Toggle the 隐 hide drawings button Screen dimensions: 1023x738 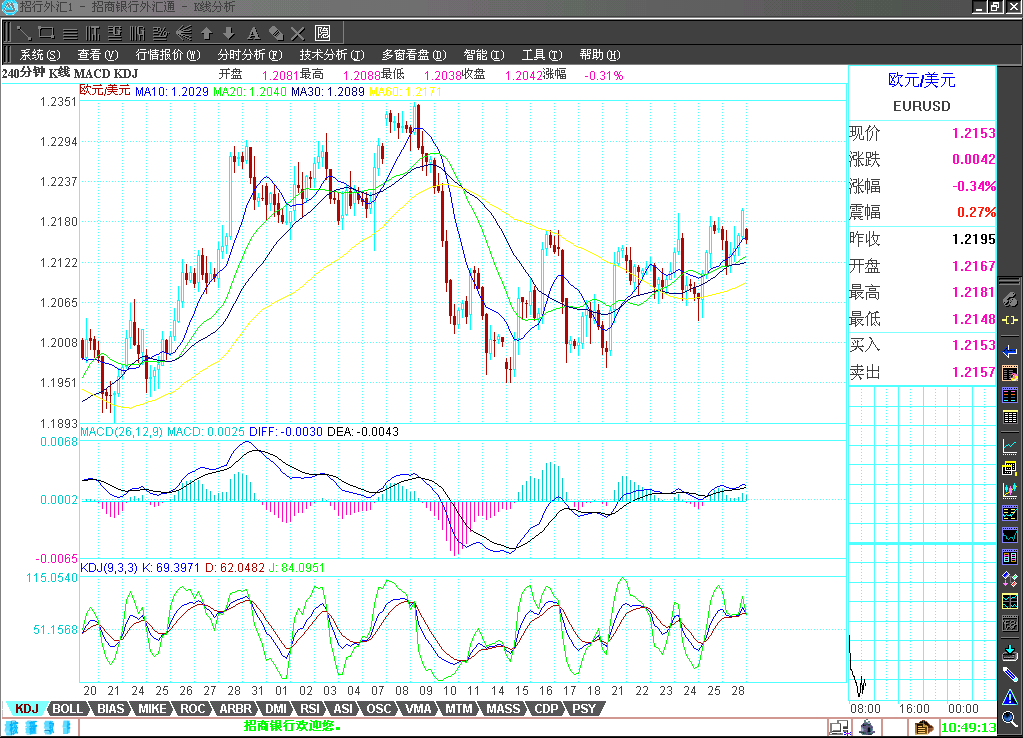323,32
